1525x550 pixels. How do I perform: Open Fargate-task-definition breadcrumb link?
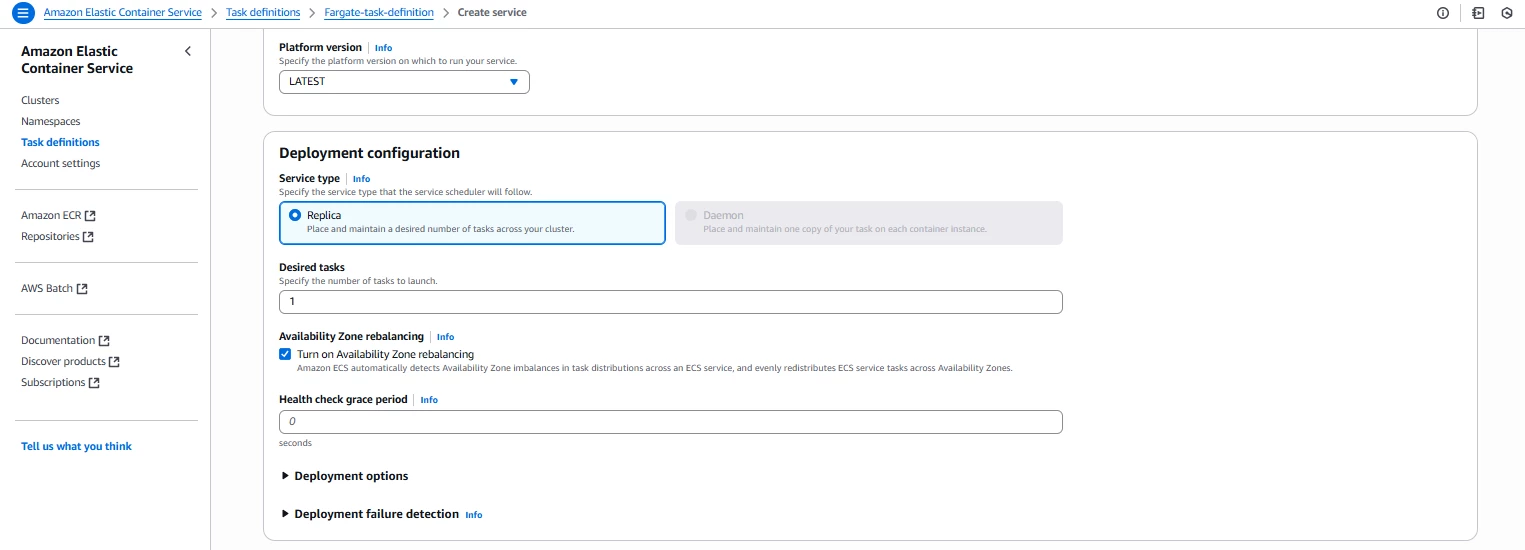coord(379,13)
